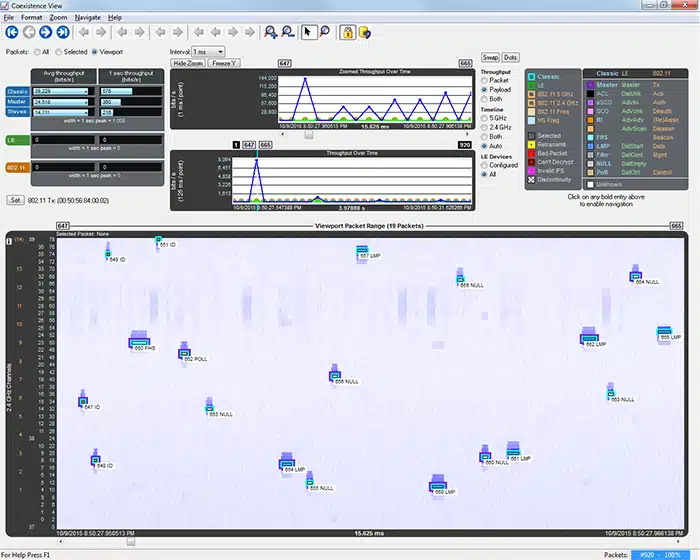Click the zoom out magnifier icon
Viewport: 700px width, 560px height.
[287, 32]
